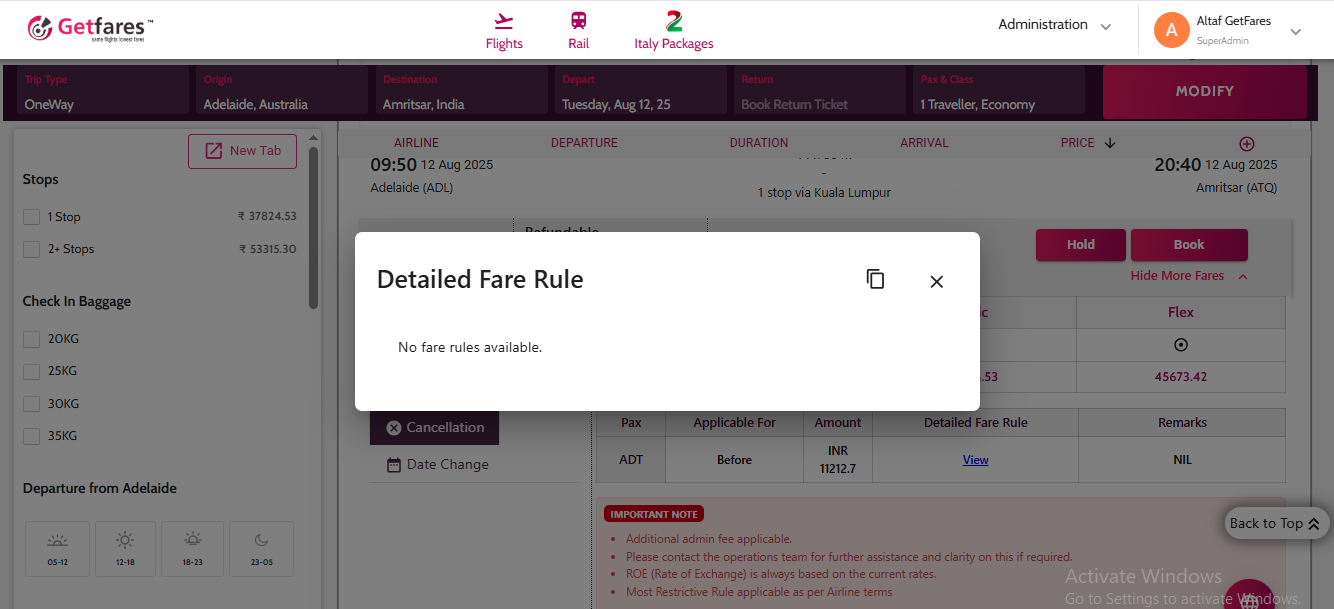
Task: Tick the 1 Stop checkbox
Action: [x=32, y=217]
